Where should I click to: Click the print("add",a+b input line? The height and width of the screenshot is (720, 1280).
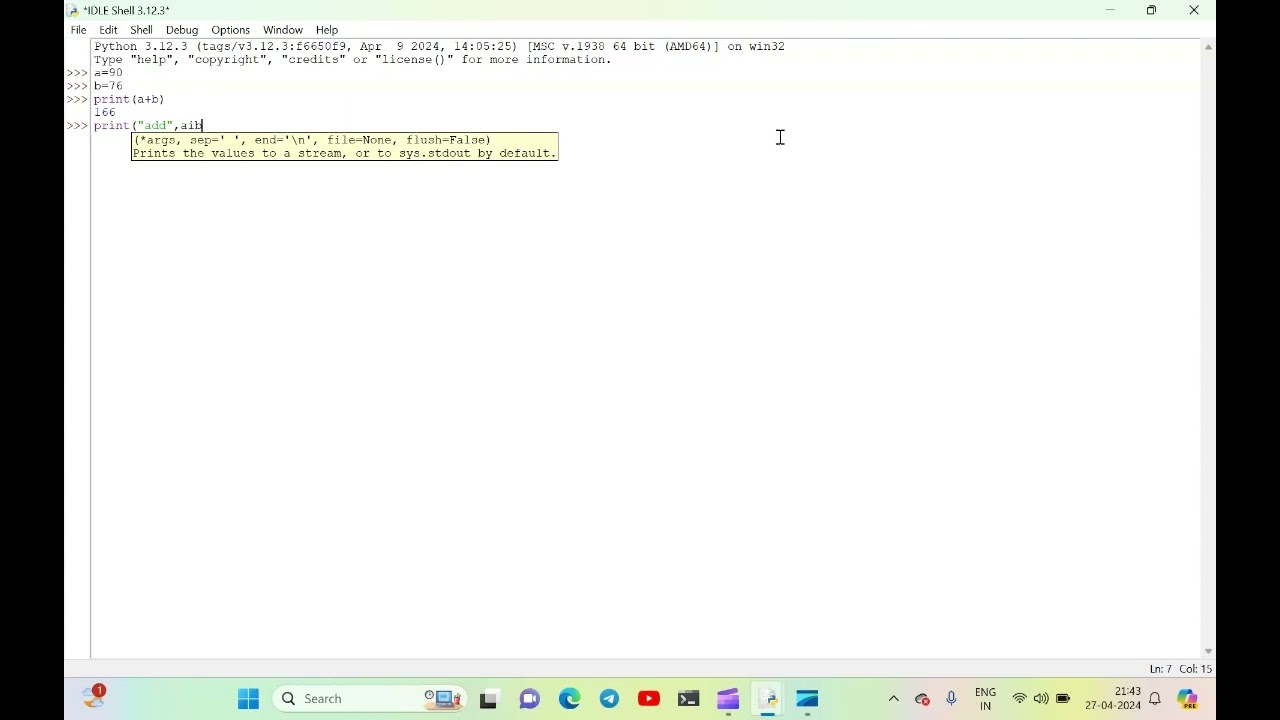148,125
